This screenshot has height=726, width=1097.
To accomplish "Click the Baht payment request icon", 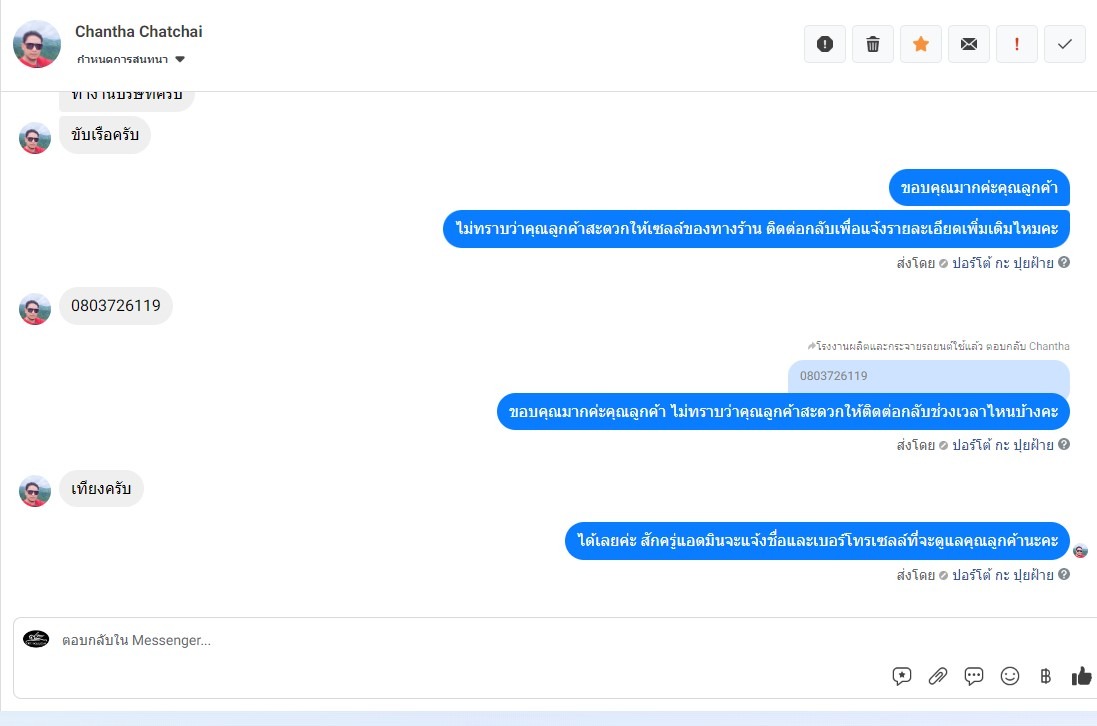I will point(1045,676).
